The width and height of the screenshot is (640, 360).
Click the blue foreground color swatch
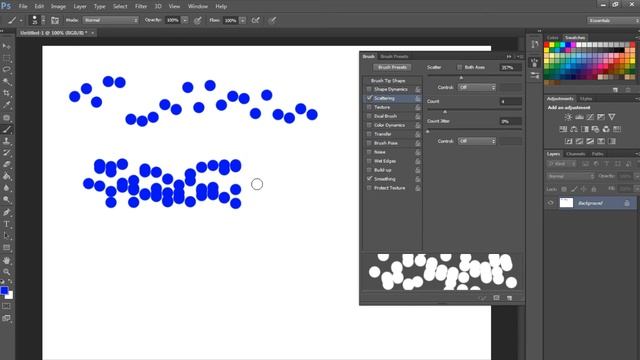coord(4,291)
